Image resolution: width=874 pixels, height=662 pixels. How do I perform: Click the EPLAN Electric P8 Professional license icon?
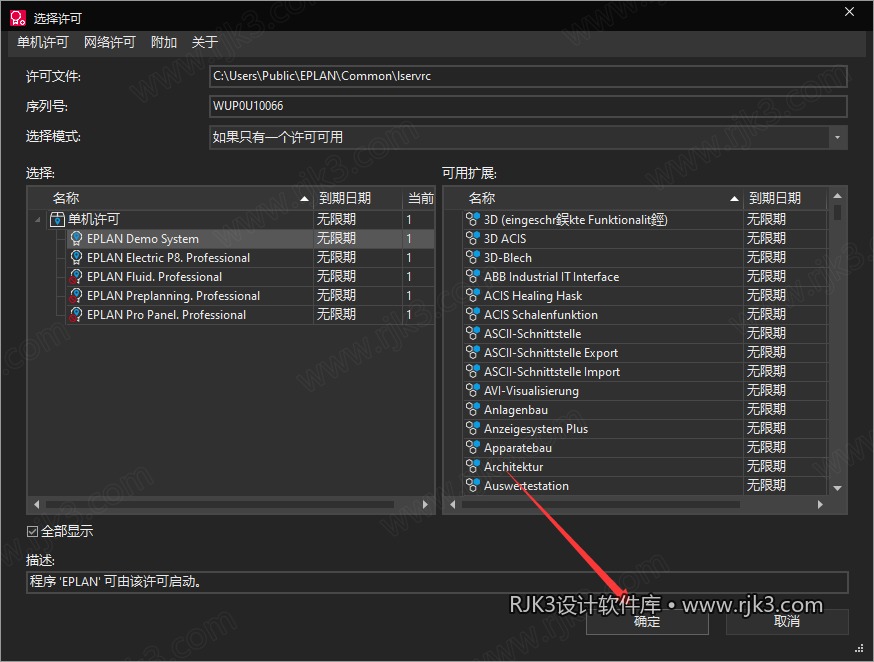76,257
